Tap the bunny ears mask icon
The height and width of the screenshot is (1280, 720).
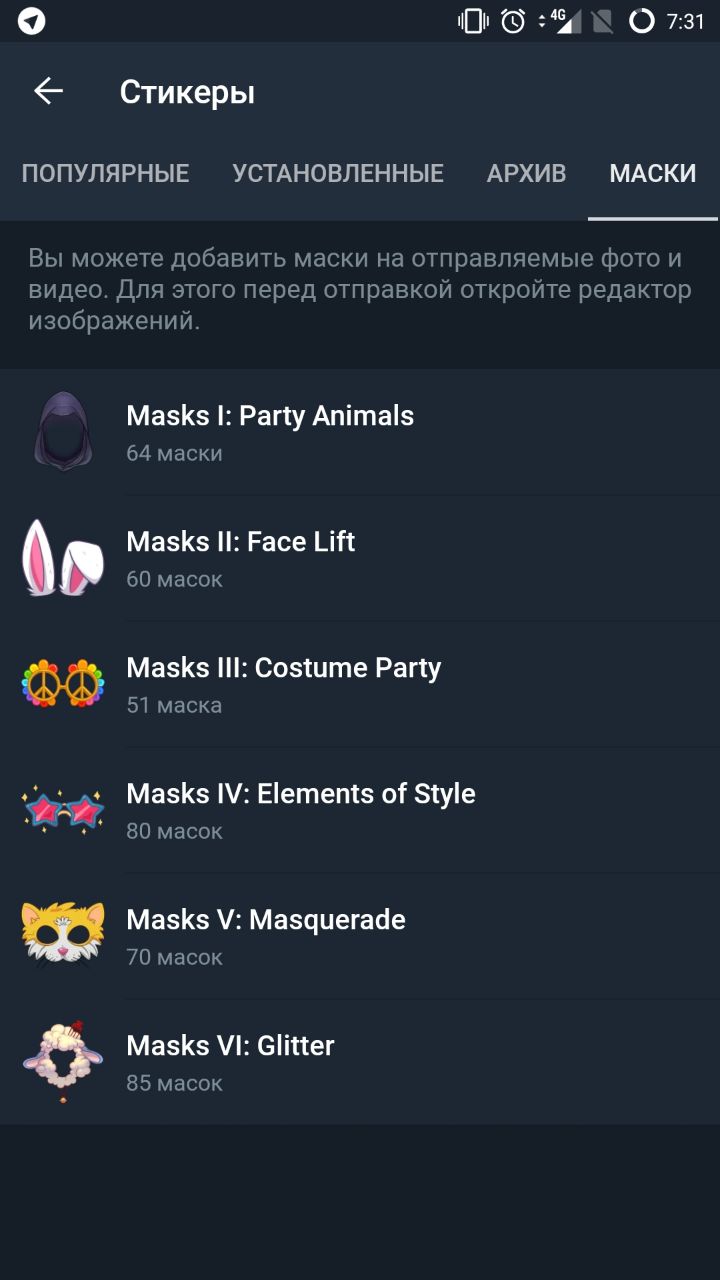(x=63, y=557)
